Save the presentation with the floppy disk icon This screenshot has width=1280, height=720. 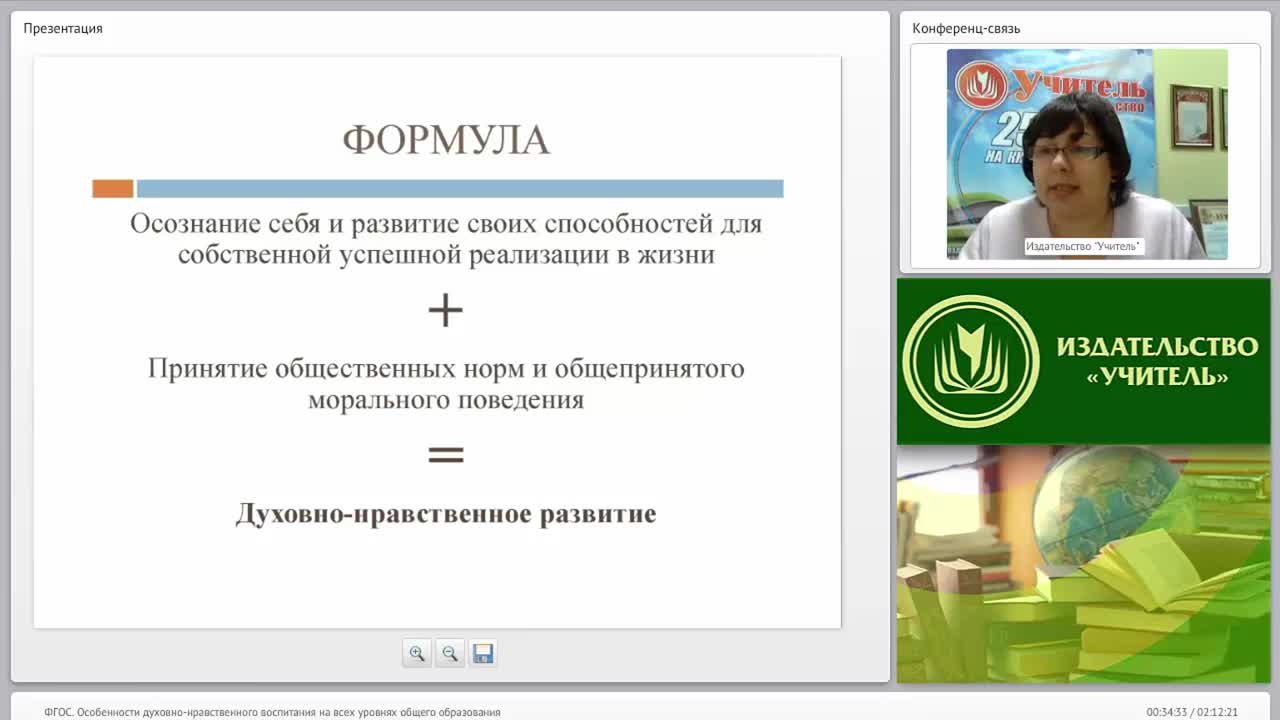[483, 653]
